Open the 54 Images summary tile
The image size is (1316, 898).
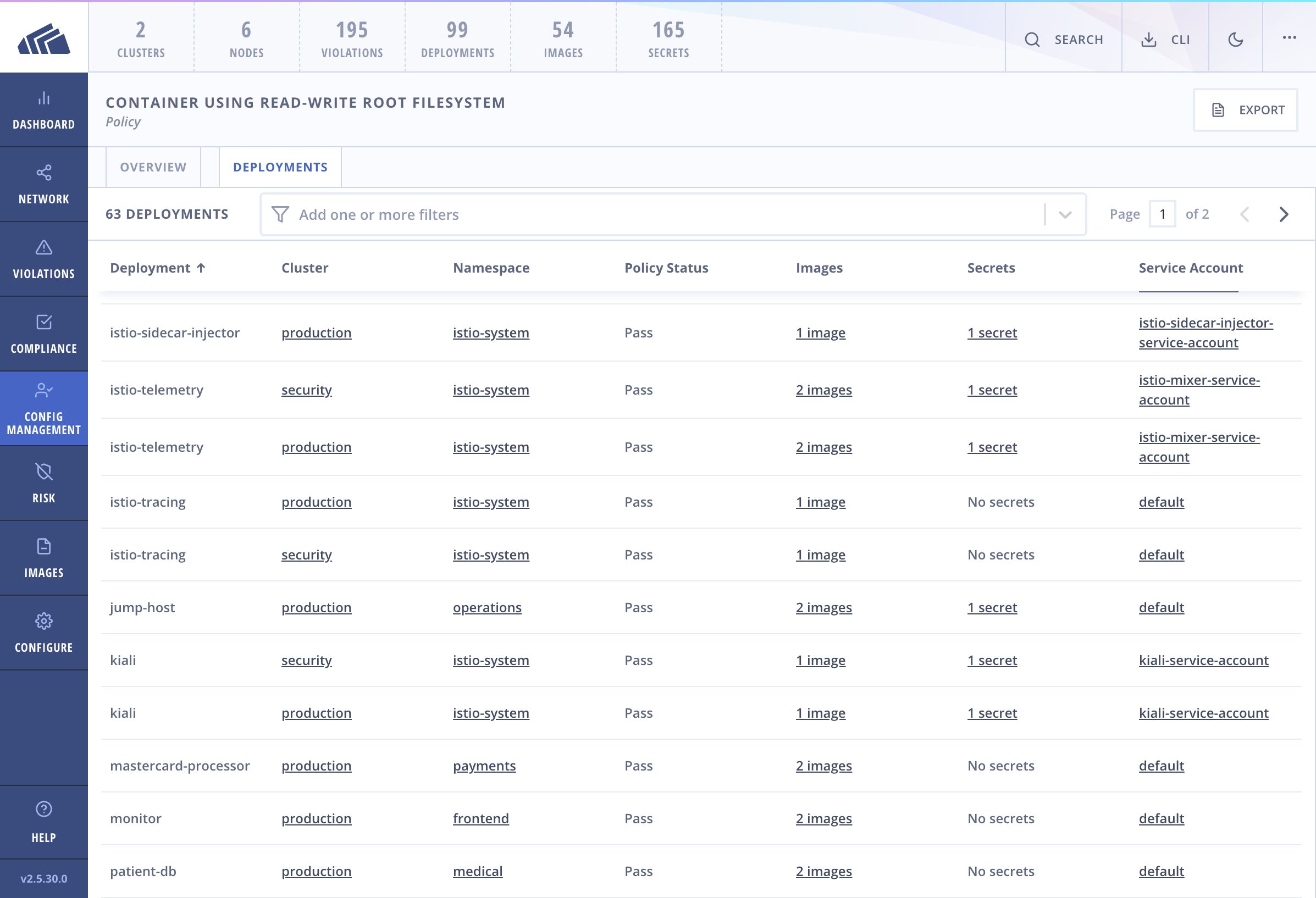[563, 38]
